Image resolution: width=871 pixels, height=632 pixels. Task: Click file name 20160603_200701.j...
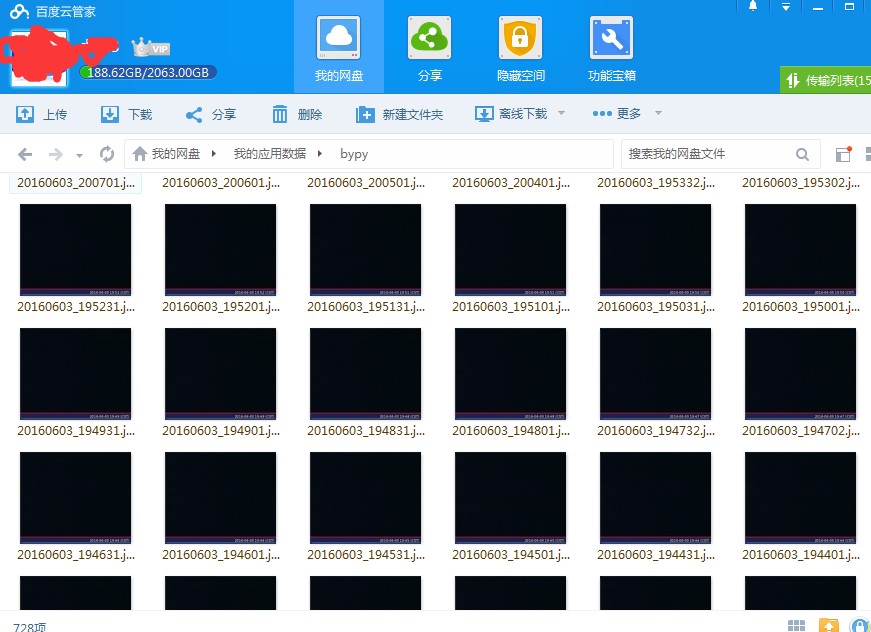76,183
